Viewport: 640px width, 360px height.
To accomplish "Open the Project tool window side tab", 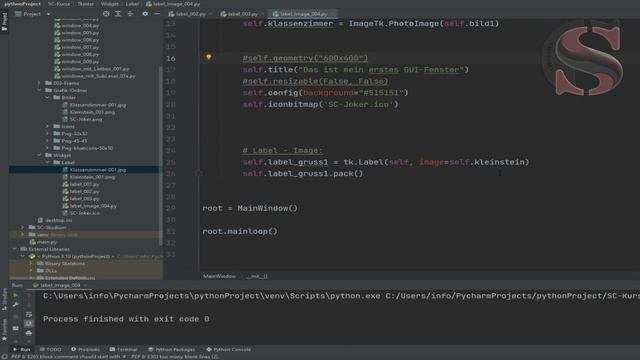I will (x=4, y=22).
